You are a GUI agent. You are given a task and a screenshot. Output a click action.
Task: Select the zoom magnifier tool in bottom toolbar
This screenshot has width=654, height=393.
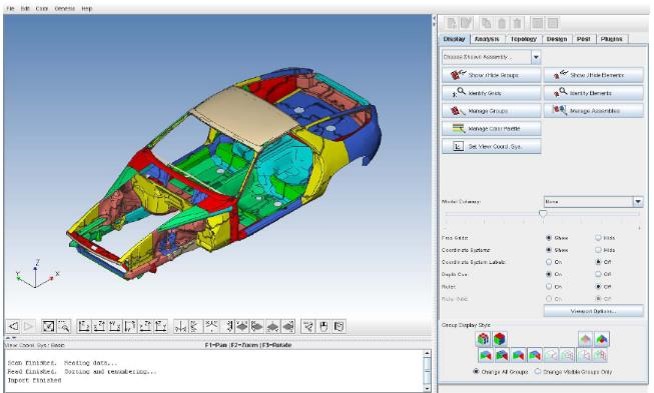64,326
